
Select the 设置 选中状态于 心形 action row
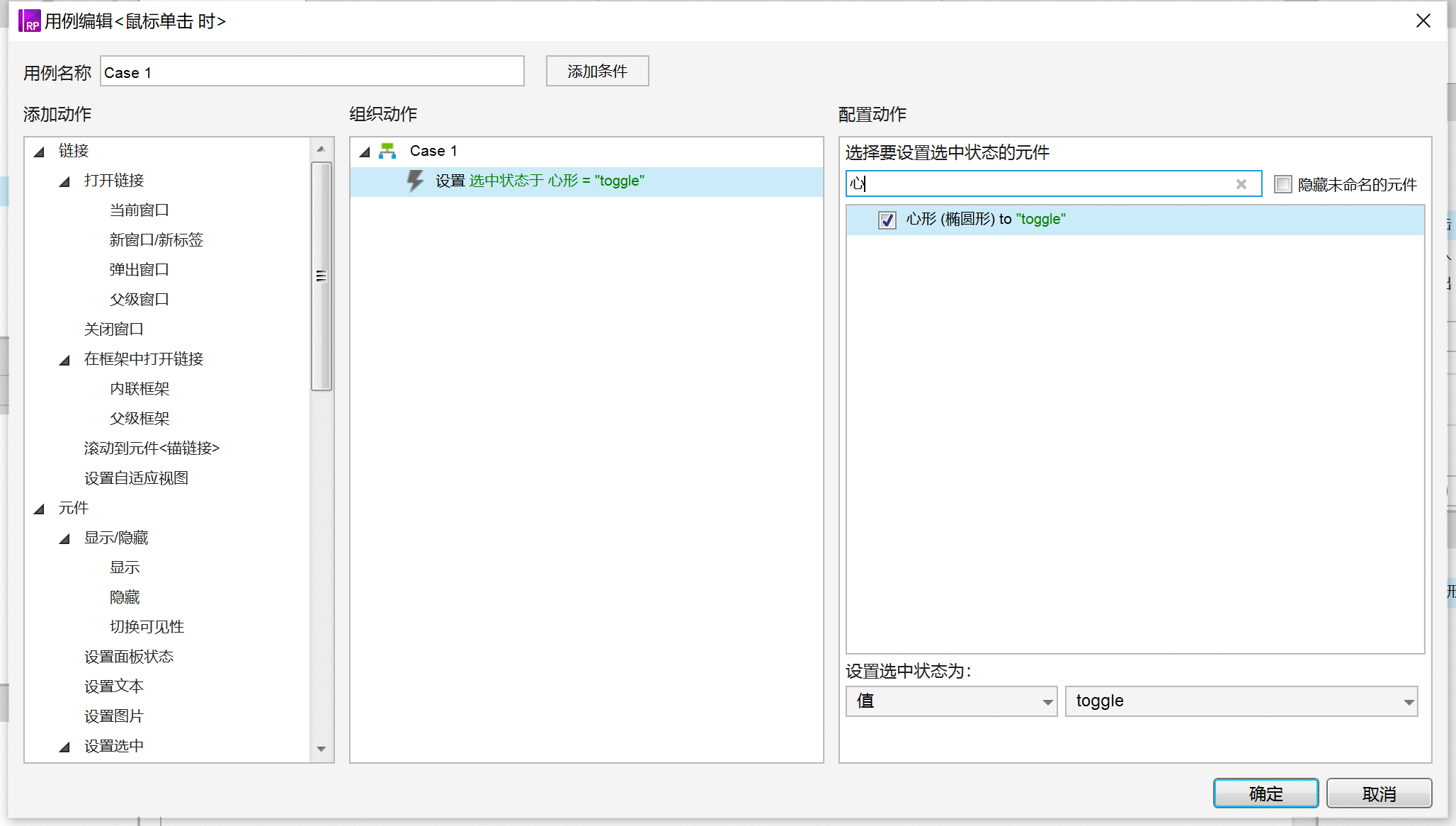pyautogui.click(x=587, y=181)
